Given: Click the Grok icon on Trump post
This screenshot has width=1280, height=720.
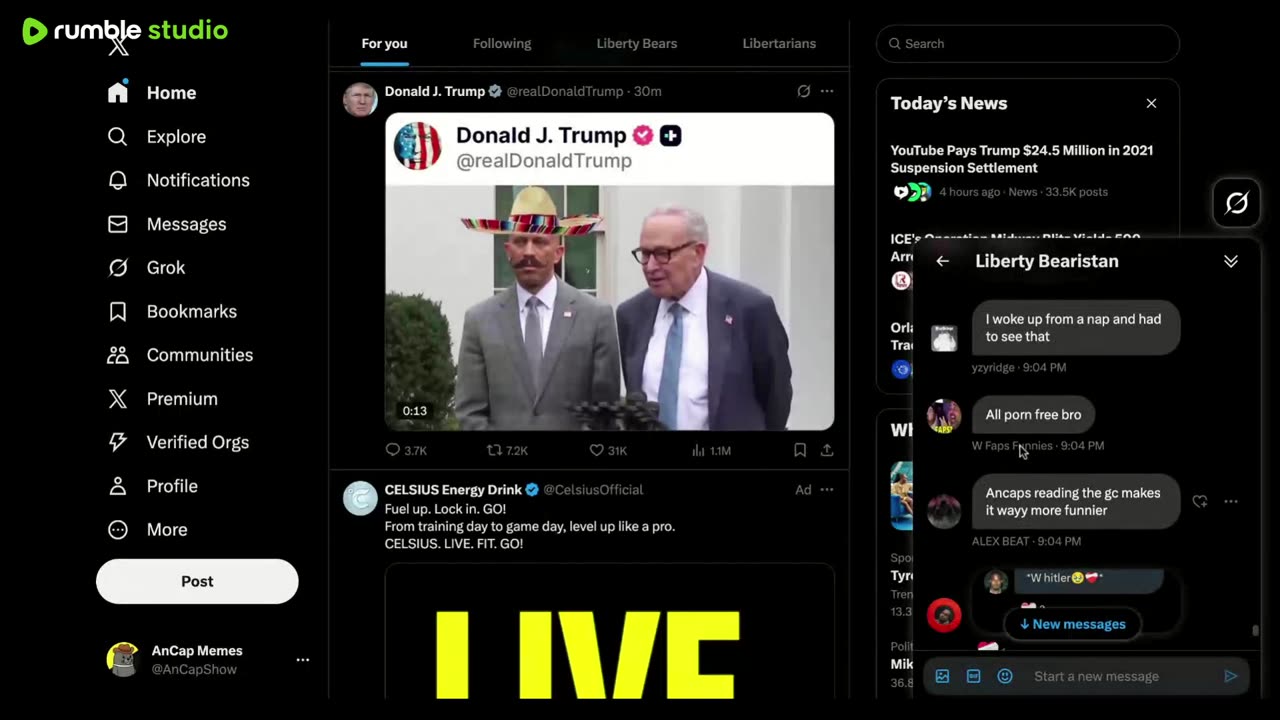Looking at the screenshot, I should coord(803,91).
